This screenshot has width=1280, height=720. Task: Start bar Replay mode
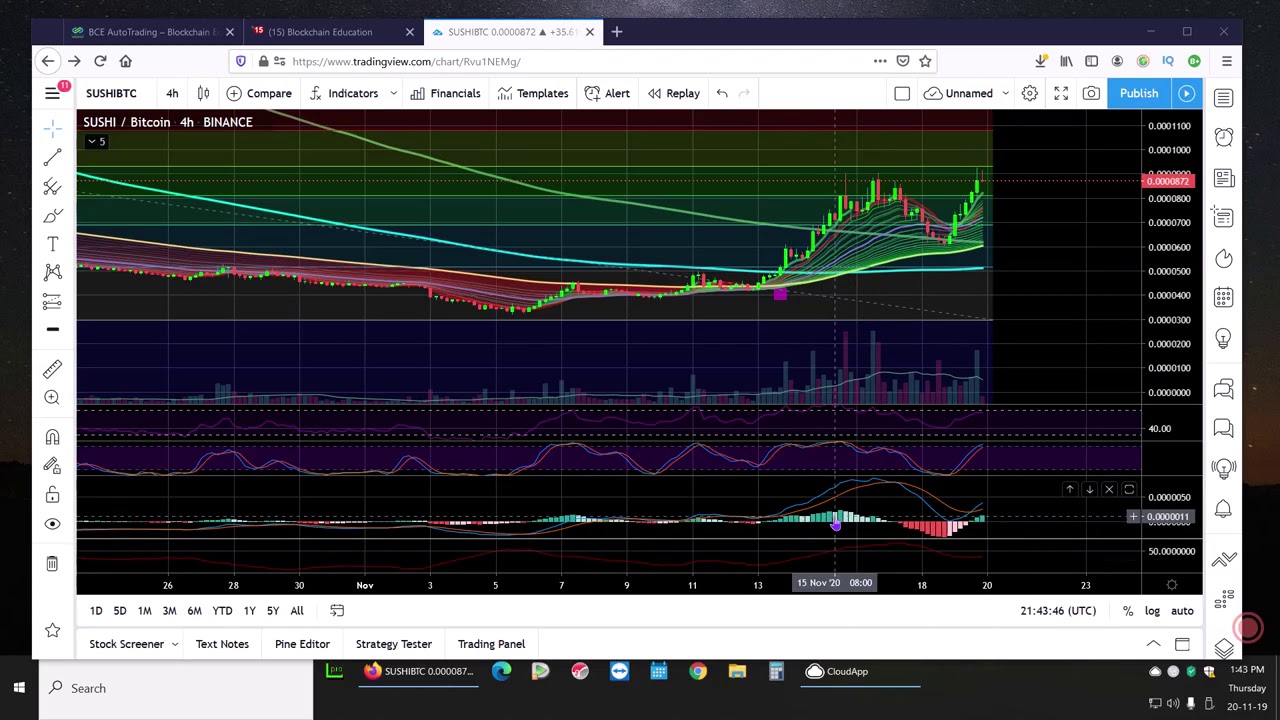point(673,93)
